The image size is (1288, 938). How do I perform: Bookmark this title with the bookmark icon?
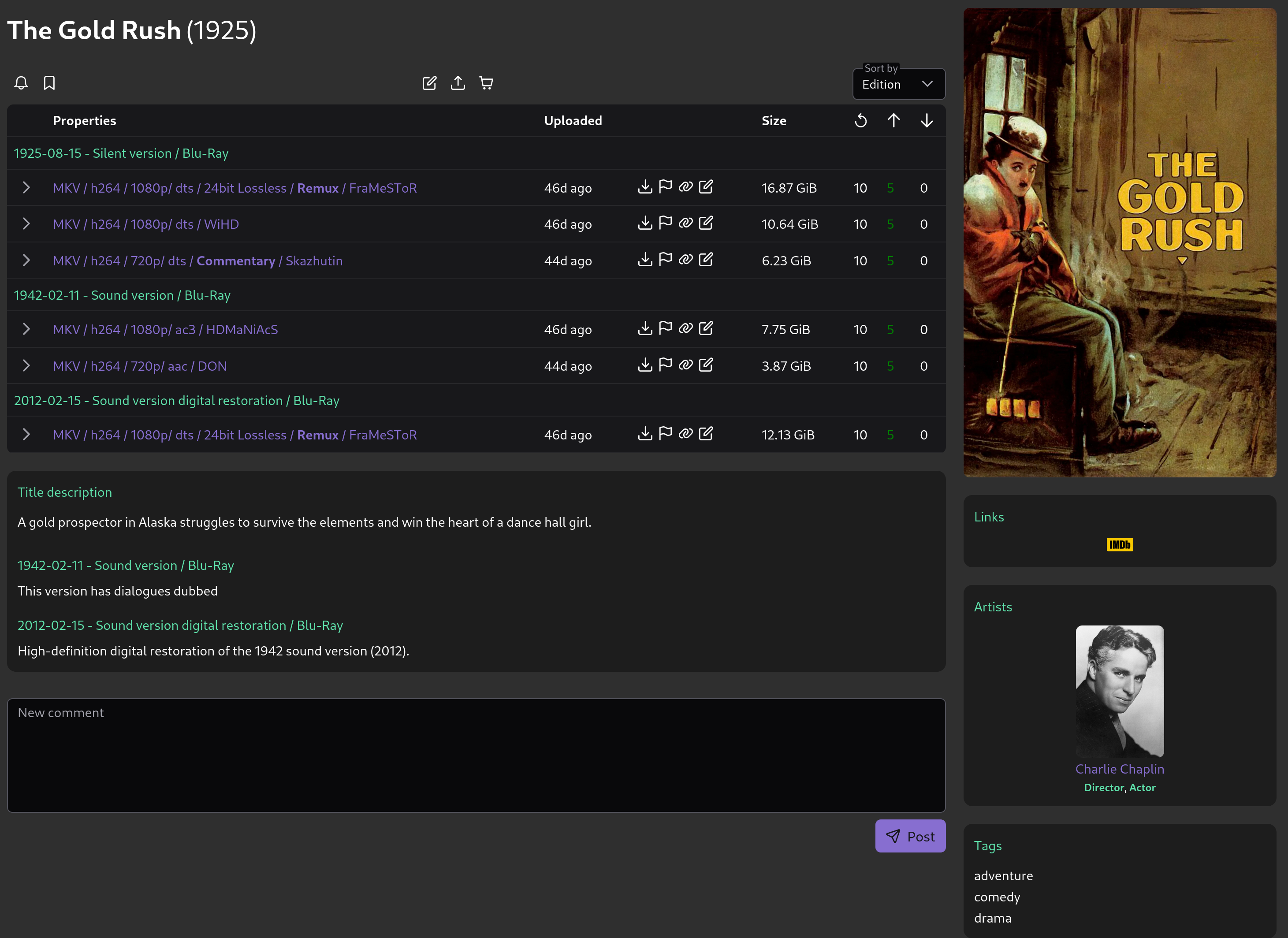coord(49,83)
